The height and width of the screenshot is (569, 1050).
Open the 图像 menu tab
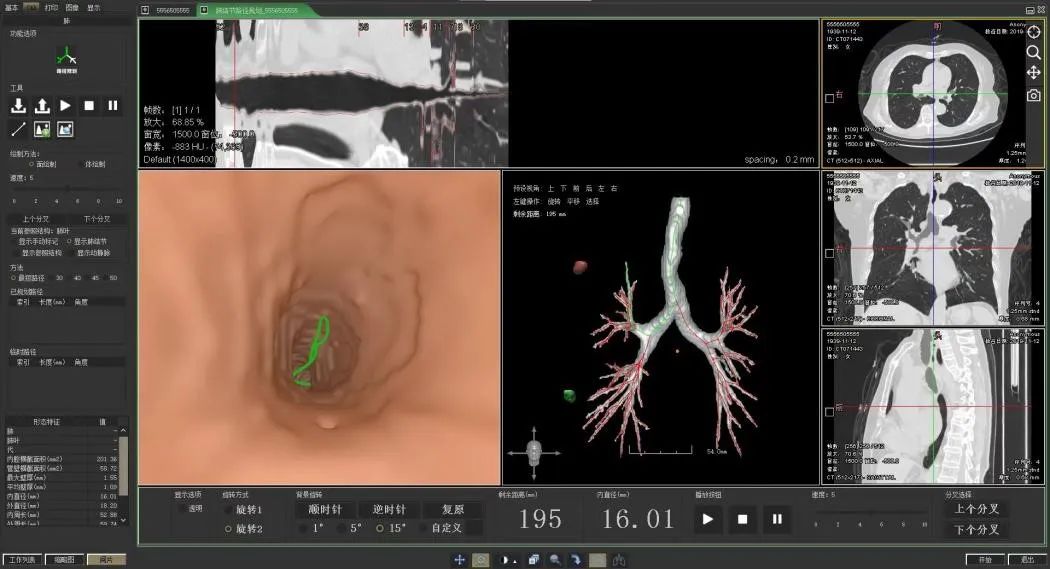[x=72, y=7]
